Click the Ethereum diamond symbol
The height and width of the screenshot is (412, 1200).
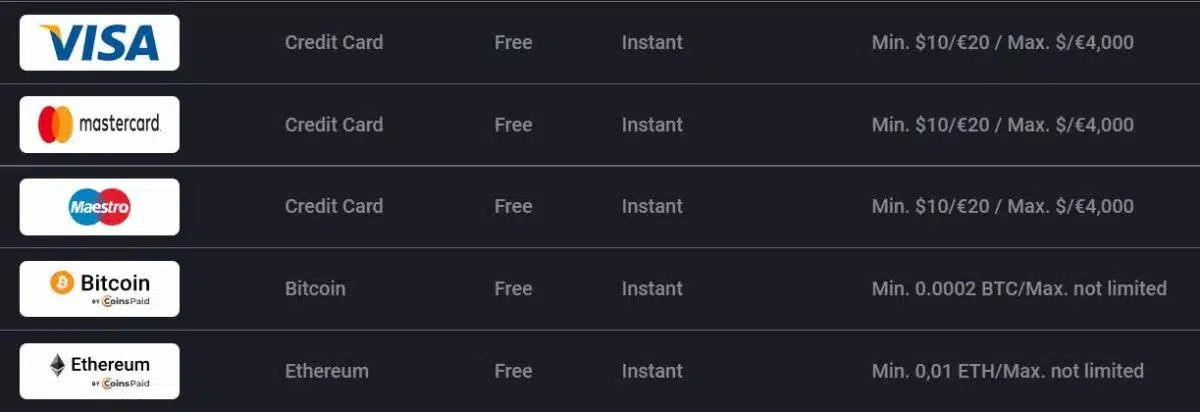[58, 366]
